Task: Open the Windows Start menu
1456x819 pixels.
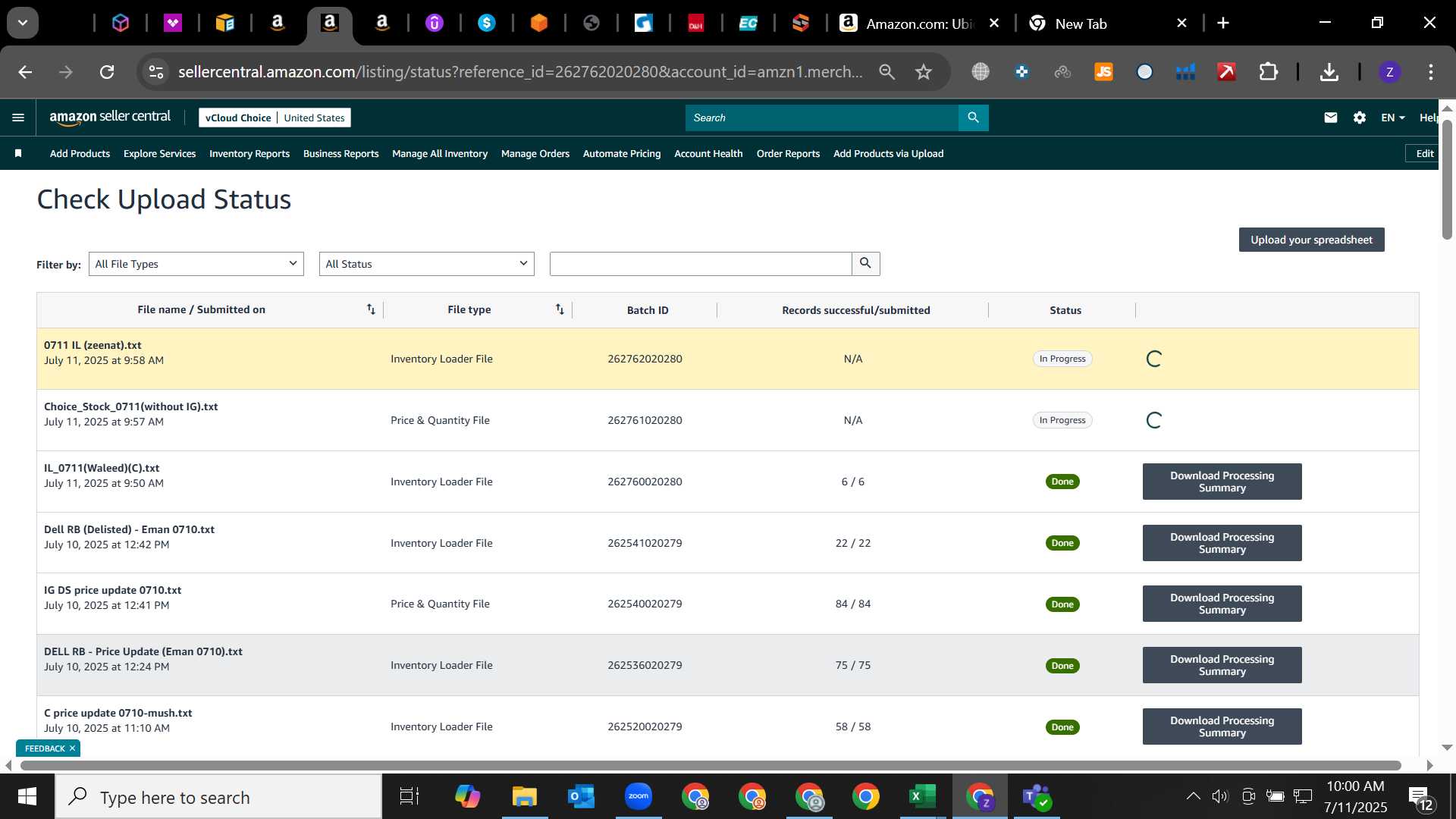Action: click(27, 796)
